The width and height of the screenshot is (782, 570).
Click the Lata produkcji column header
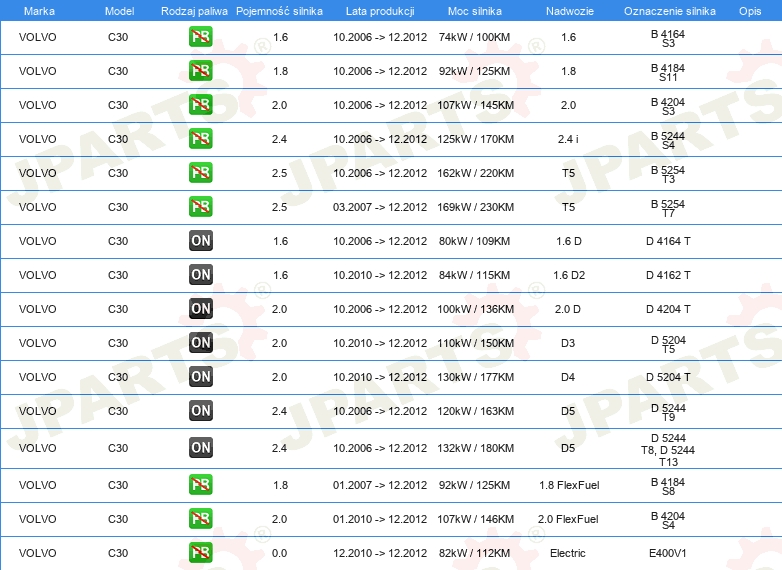[x=380, y=11]
